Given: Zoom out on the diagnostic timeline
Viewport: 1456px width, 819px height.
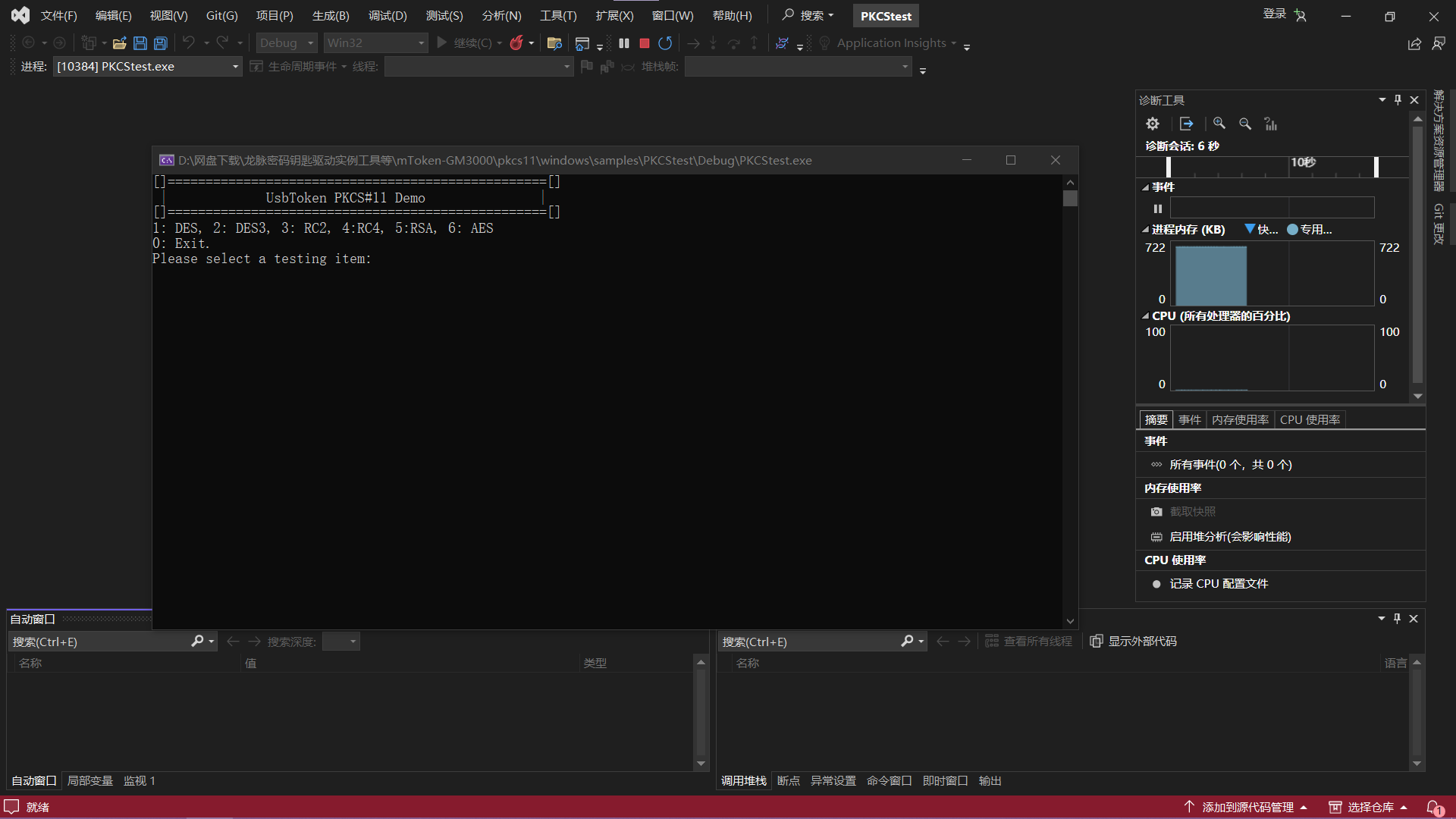Looking at the screenshot, I should (x=1245, y=124).
